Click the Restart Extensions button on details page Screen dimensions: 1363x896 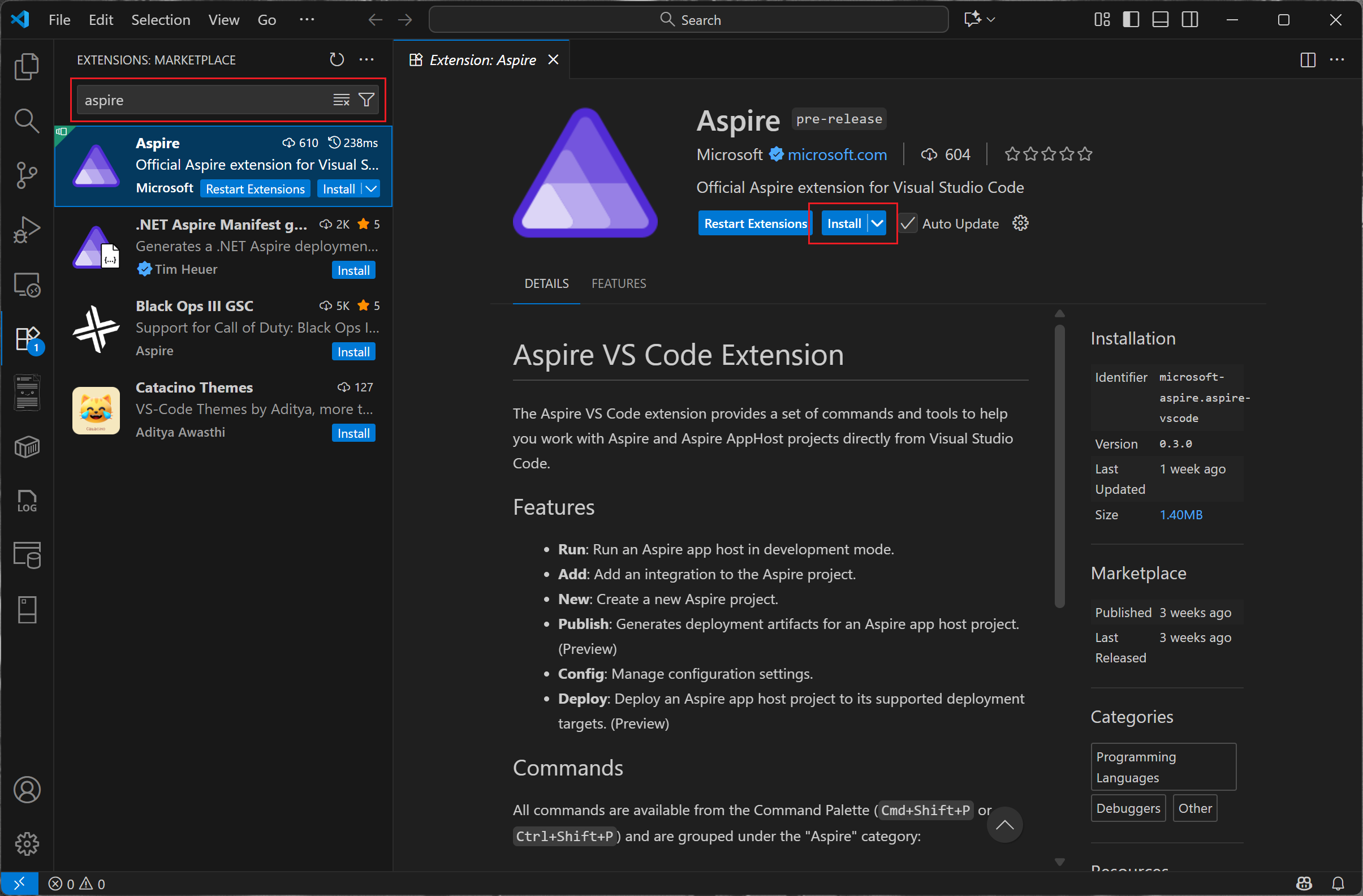pyautogui.click(x=754, y=223)
